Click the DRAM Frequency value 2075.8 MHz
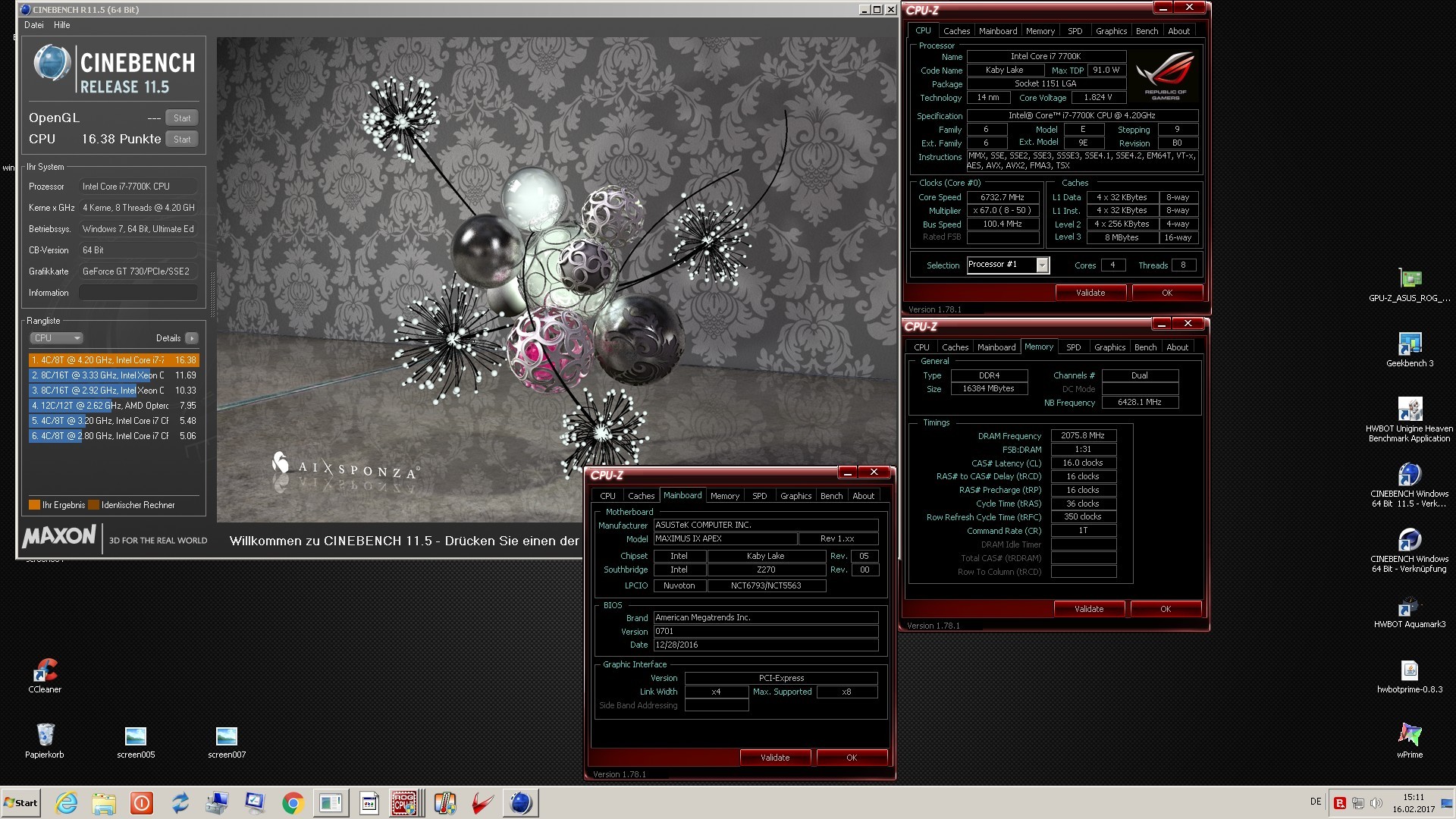 (1083, 436)
